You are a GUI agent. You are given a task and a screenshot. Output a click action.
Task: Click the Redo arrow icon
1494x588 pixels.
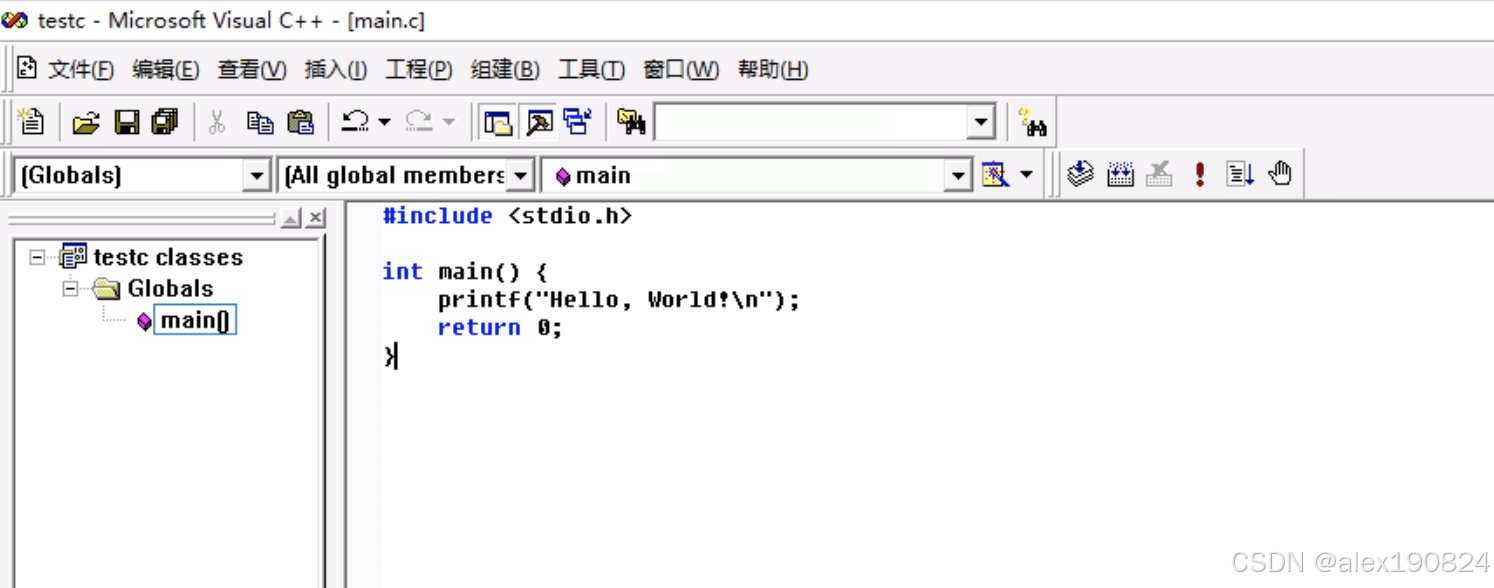pyautogui.click(x=419, y=122)
